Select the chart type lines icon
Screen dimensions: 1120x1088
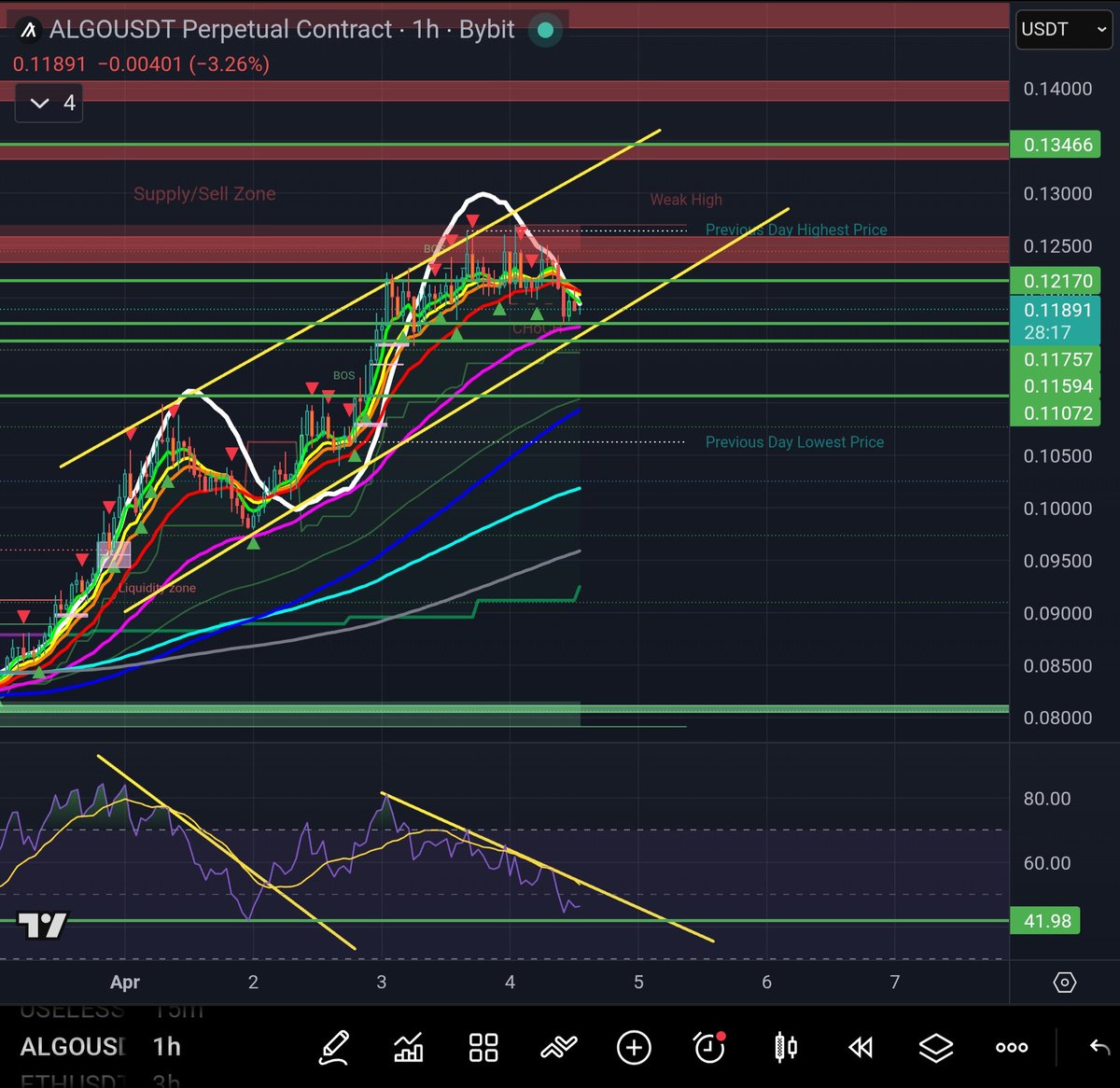tap(559, 1048)
